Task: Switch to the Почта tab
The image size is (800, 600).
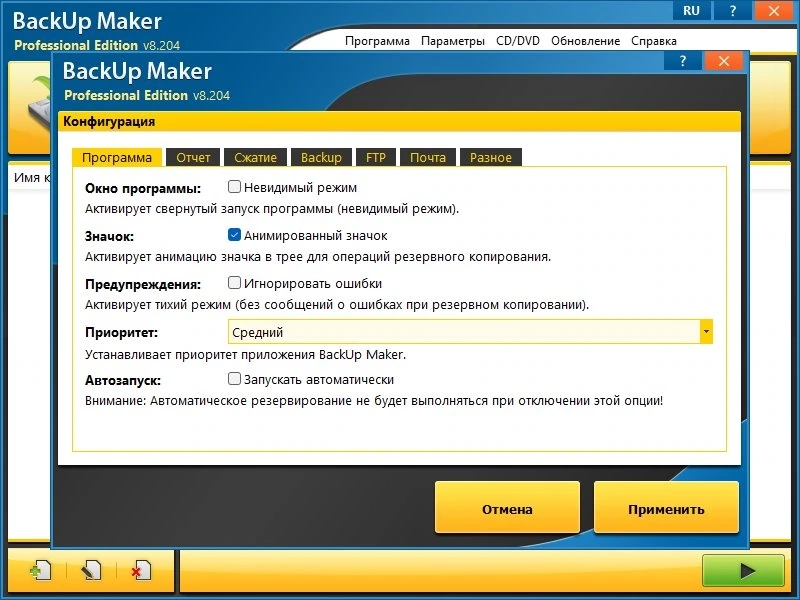Action: [428, 157]
